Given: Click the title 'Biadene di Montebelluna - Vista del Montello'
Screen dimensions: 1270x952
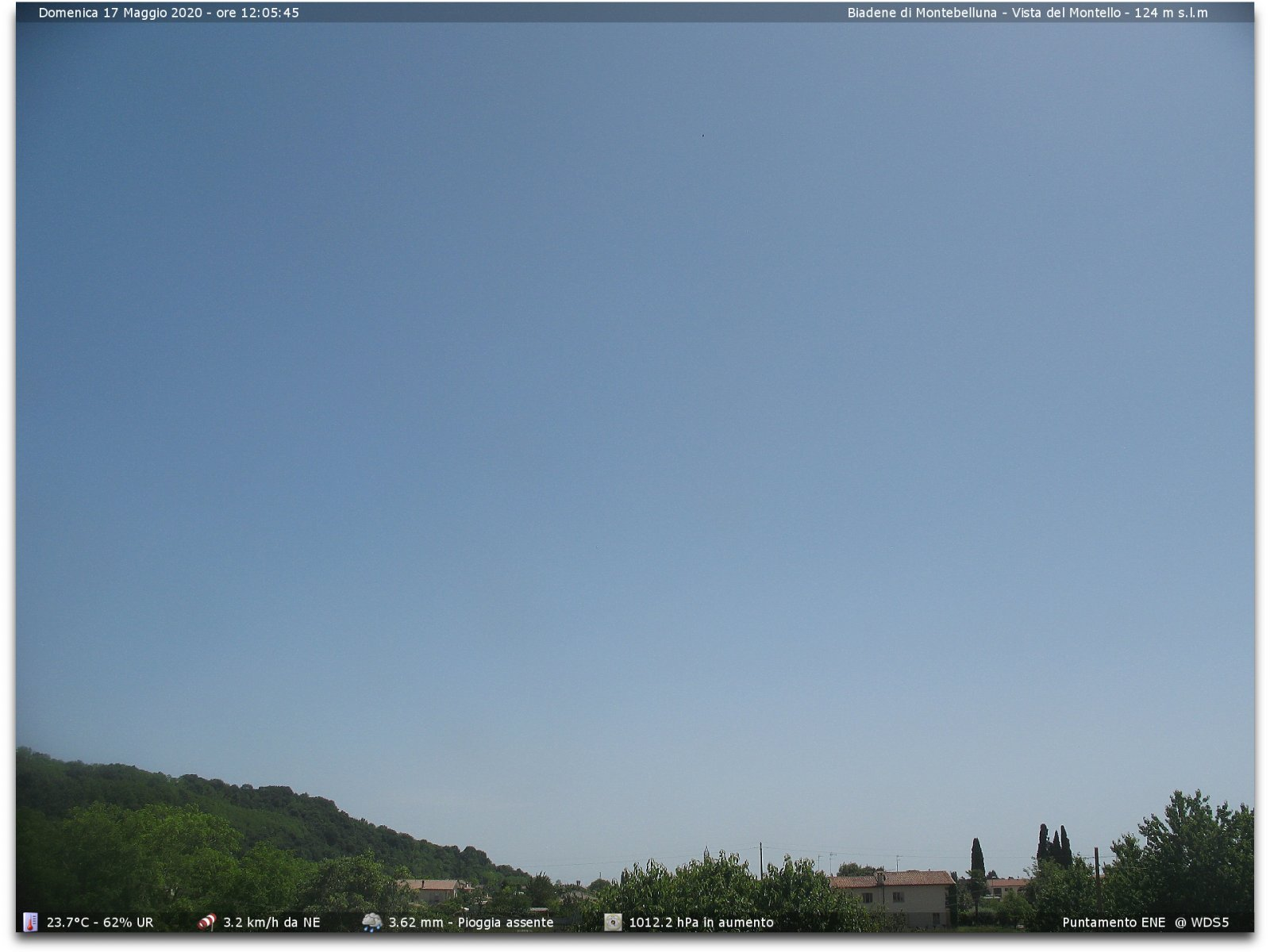Looking at the screenshot, I should click(x=984, y=13).
